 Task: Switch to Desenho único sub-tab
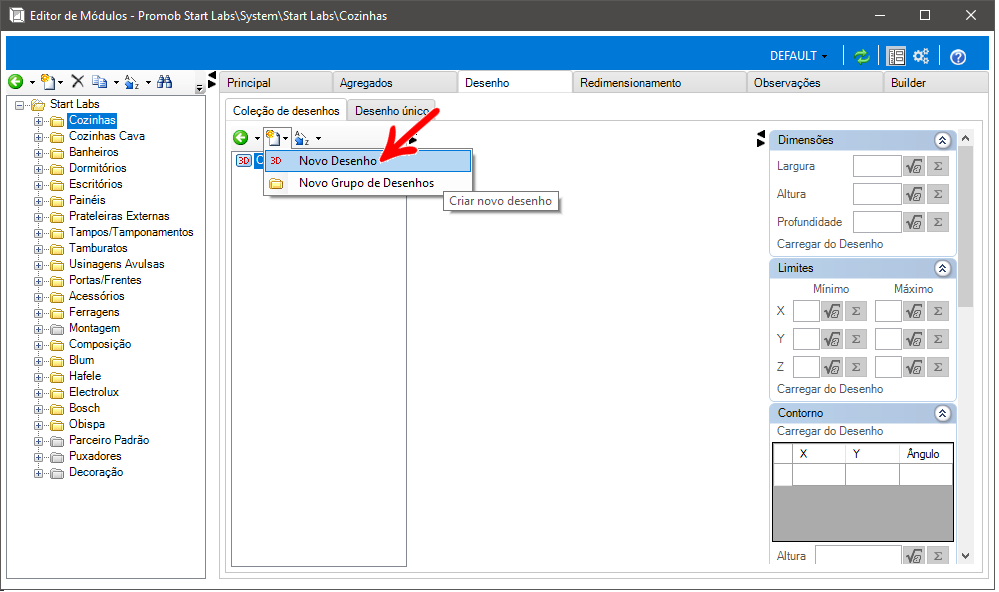[x=392, y=111]
